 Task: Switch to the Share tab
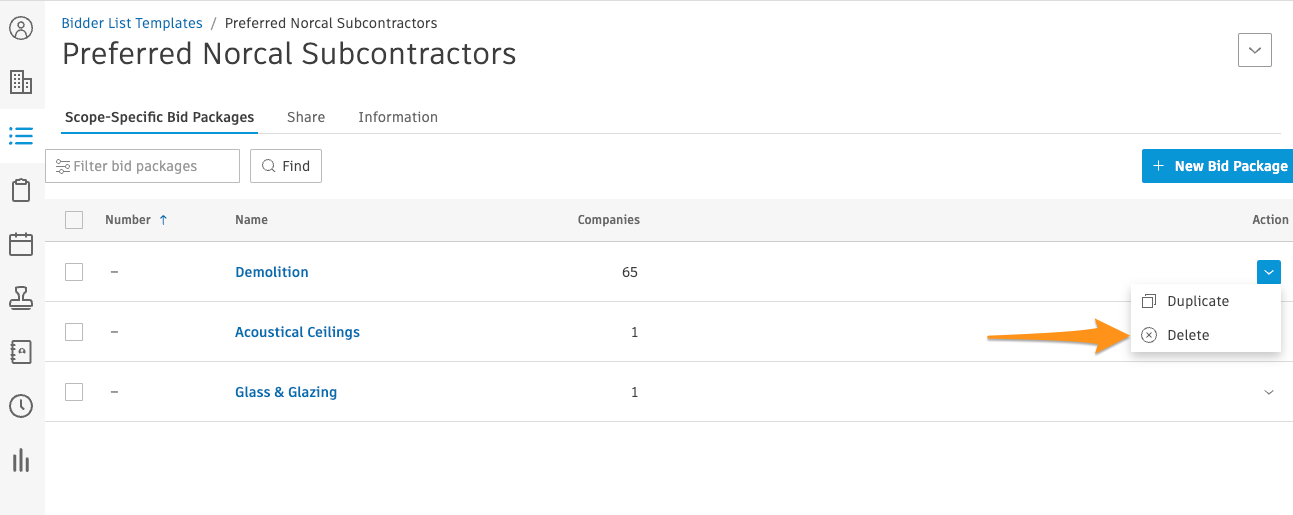coord(306,117)
